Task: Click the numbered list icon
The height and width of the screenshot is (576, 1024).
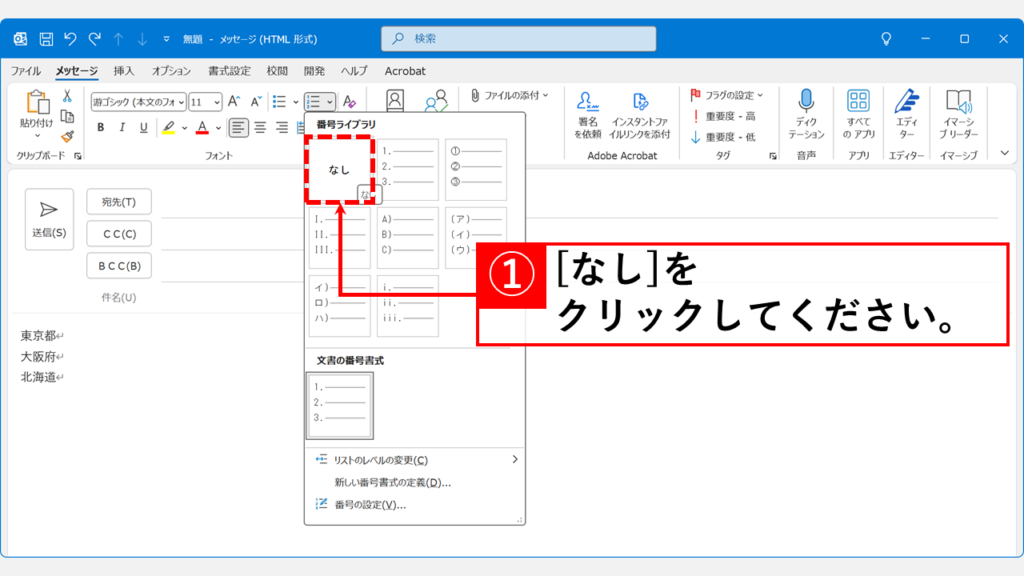Action: [x=314, y=101]
